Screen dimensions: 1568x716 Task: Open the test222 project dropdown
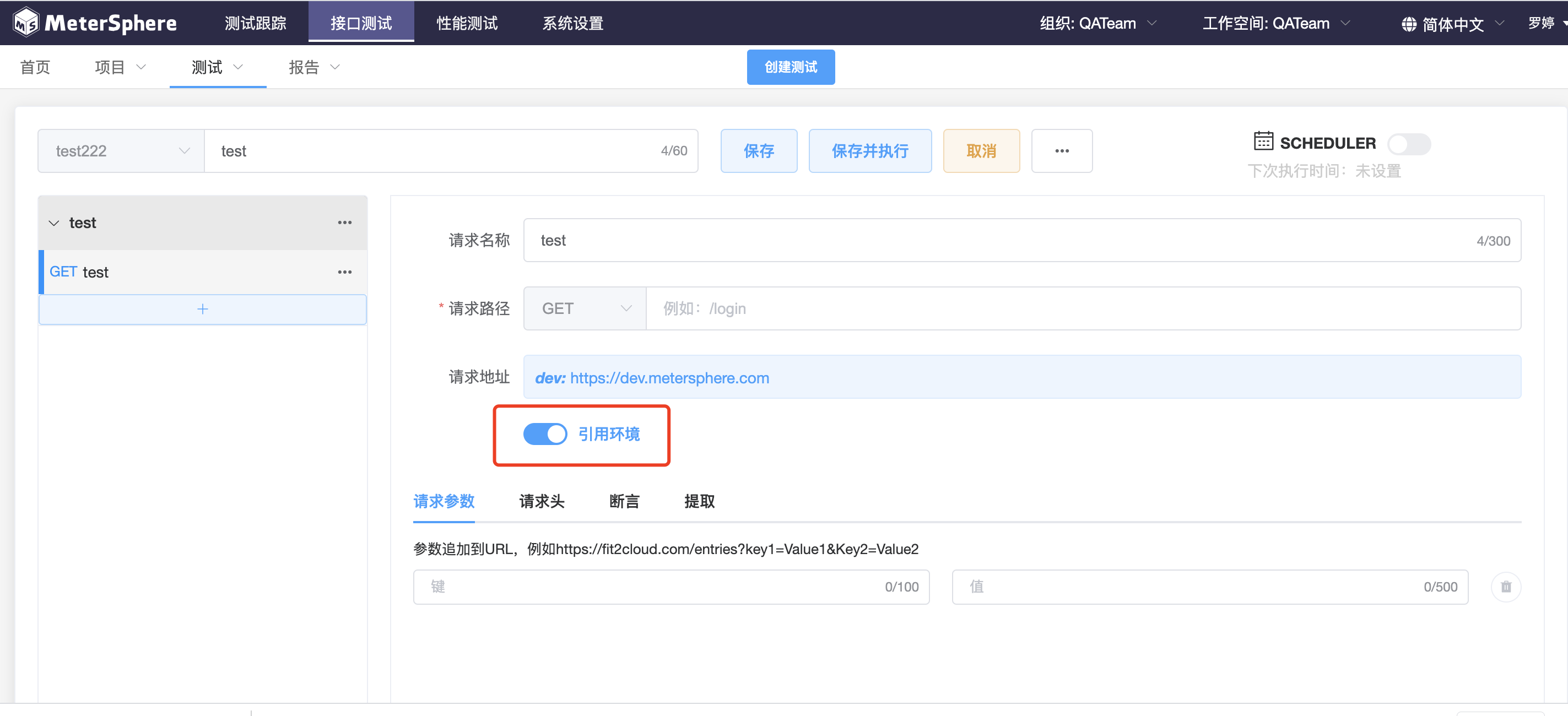[x=121, y=151]
